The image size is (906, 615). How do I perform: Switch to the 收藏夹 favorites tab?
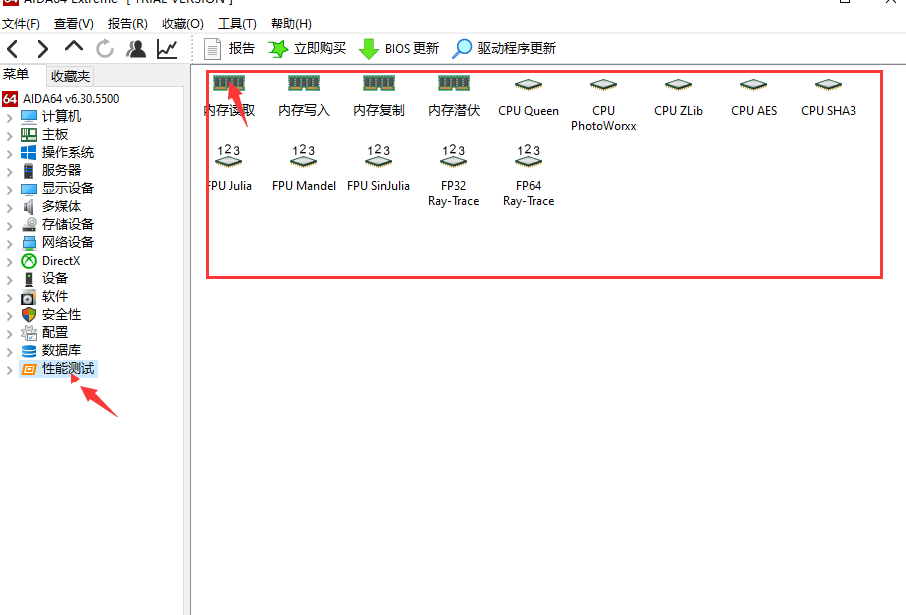70,75
